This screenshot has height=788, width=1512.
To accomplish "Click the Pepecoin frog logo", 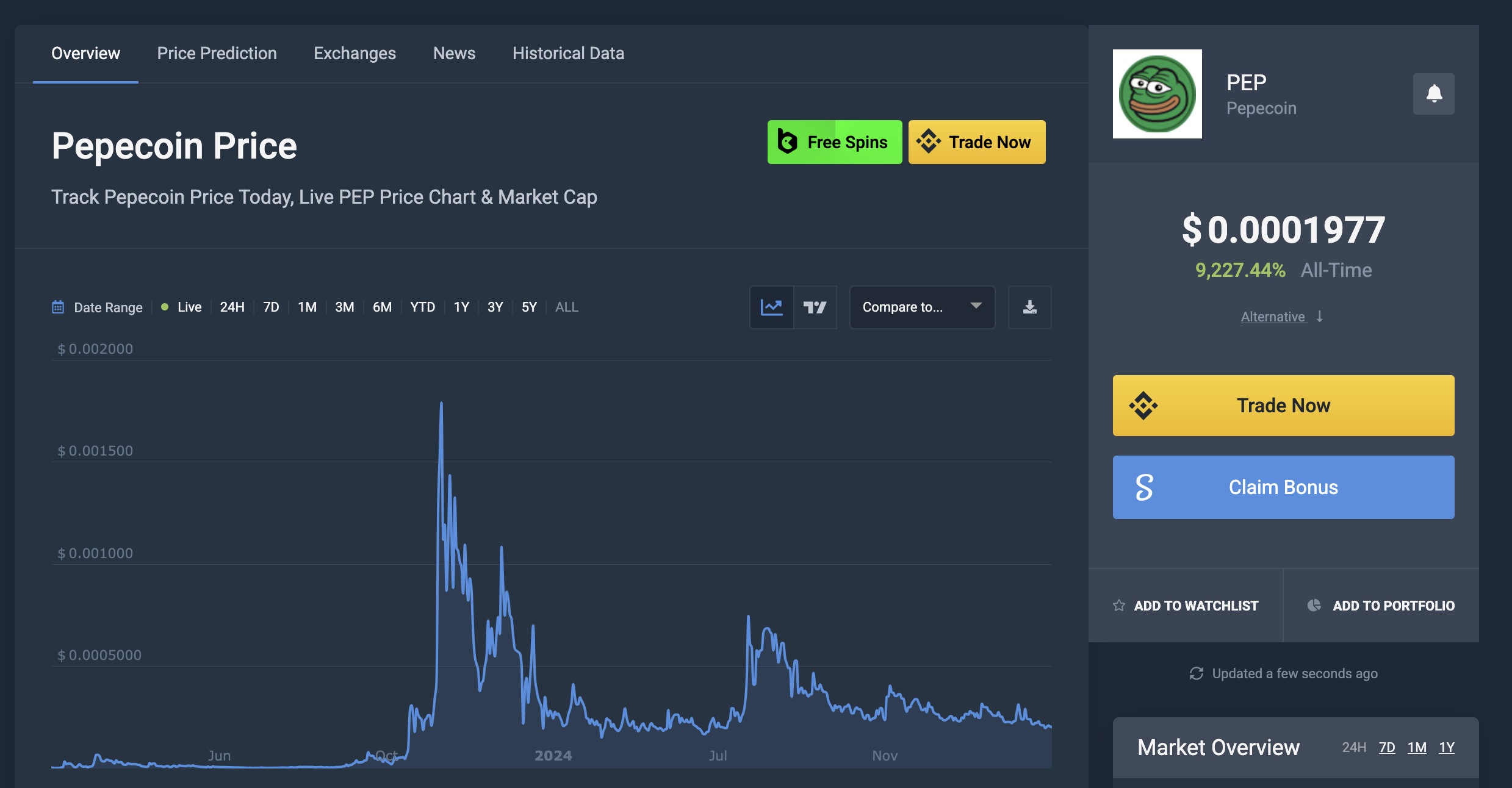I will click(1157, 94).
